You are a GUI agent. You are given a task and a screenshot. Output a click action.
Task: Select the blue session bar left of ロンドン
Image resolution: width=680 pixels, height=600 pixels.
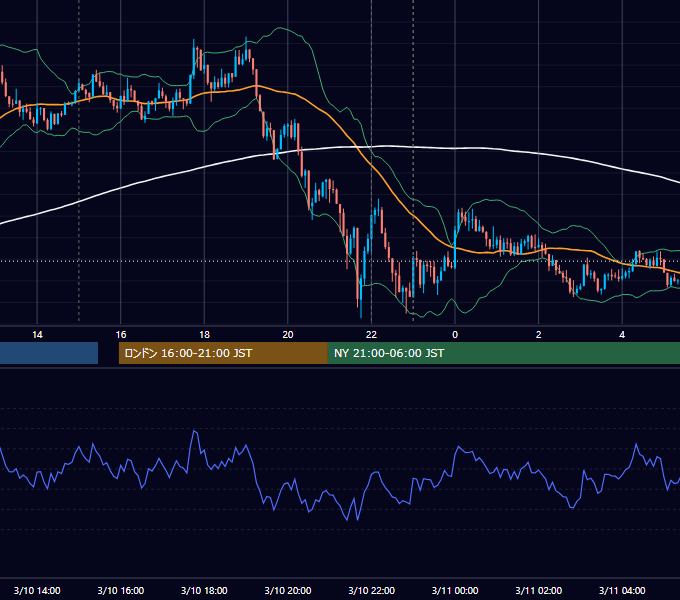(49, 353)
